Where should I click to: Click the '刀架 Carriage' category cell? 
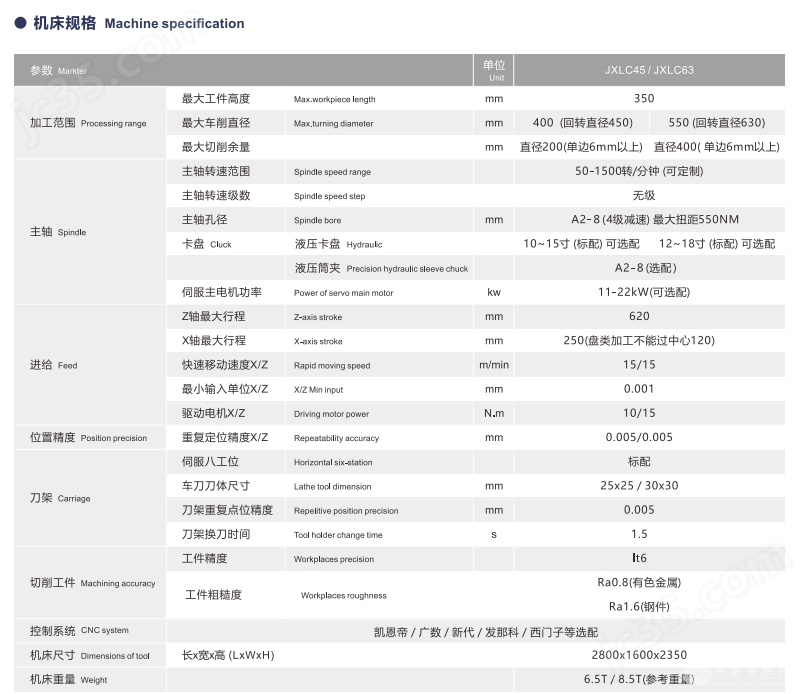(90, 498)
